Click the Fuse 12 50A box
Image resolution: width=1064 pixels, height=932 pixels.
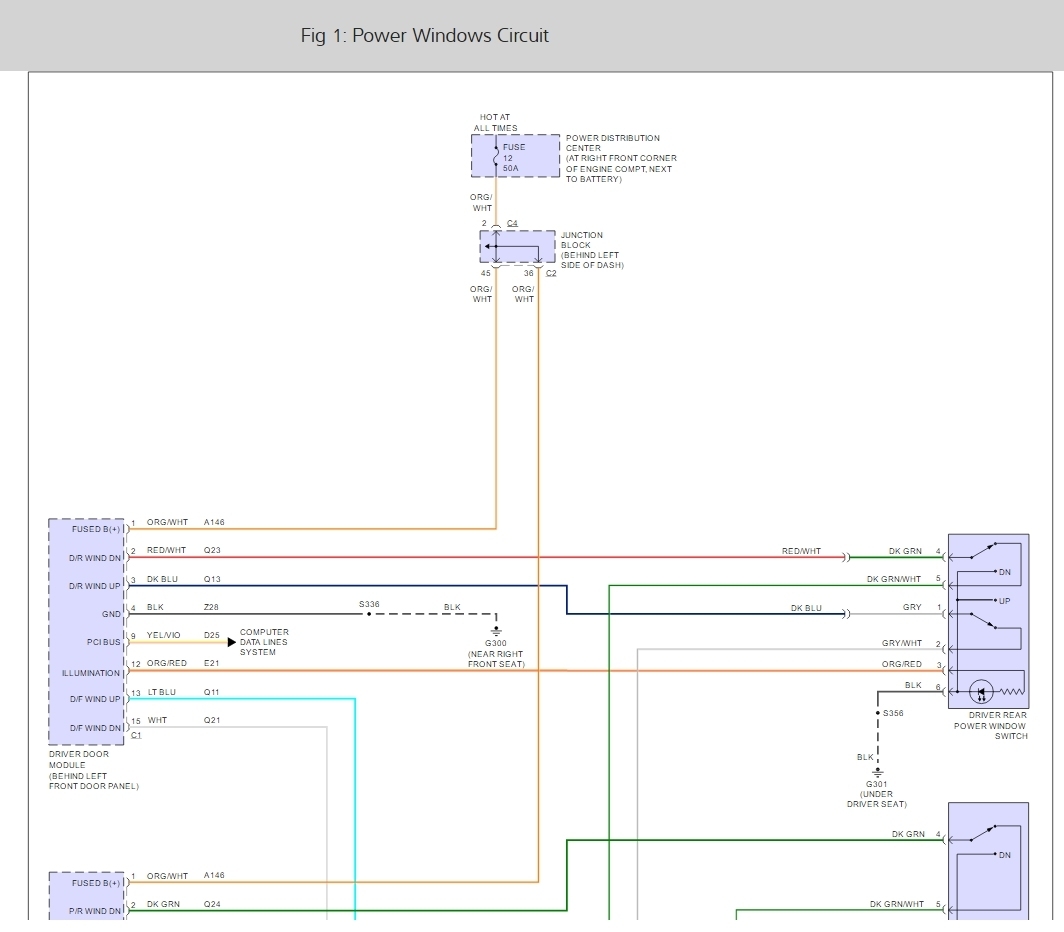tap(515, 157)
